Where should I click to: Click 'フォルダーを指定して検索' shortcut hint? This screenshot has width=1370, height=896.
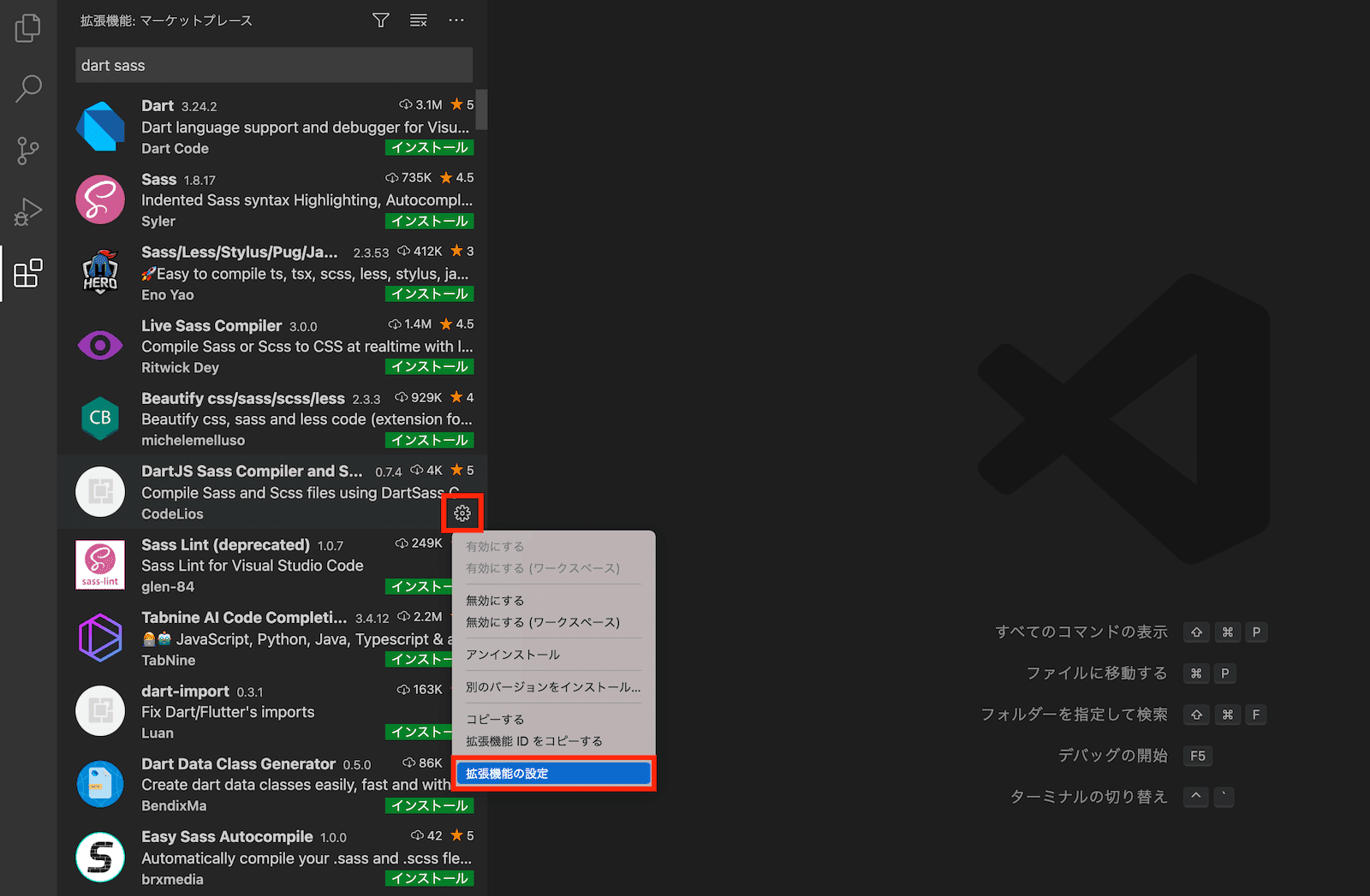[1074, 714]
